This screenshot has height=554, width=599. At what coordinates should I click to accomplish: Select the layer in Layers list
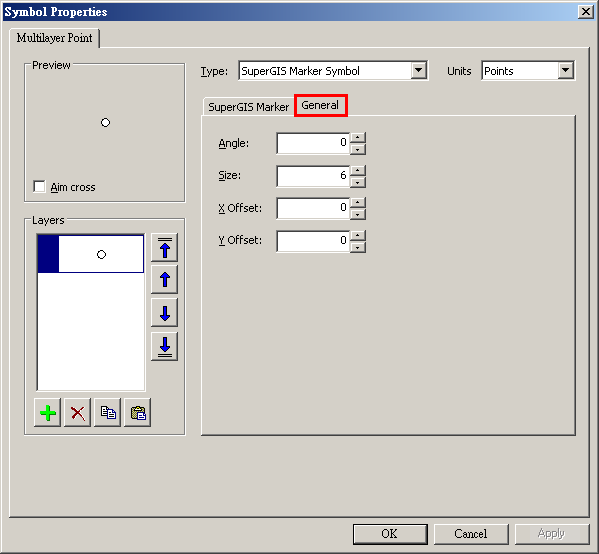[x=91, y=254]
